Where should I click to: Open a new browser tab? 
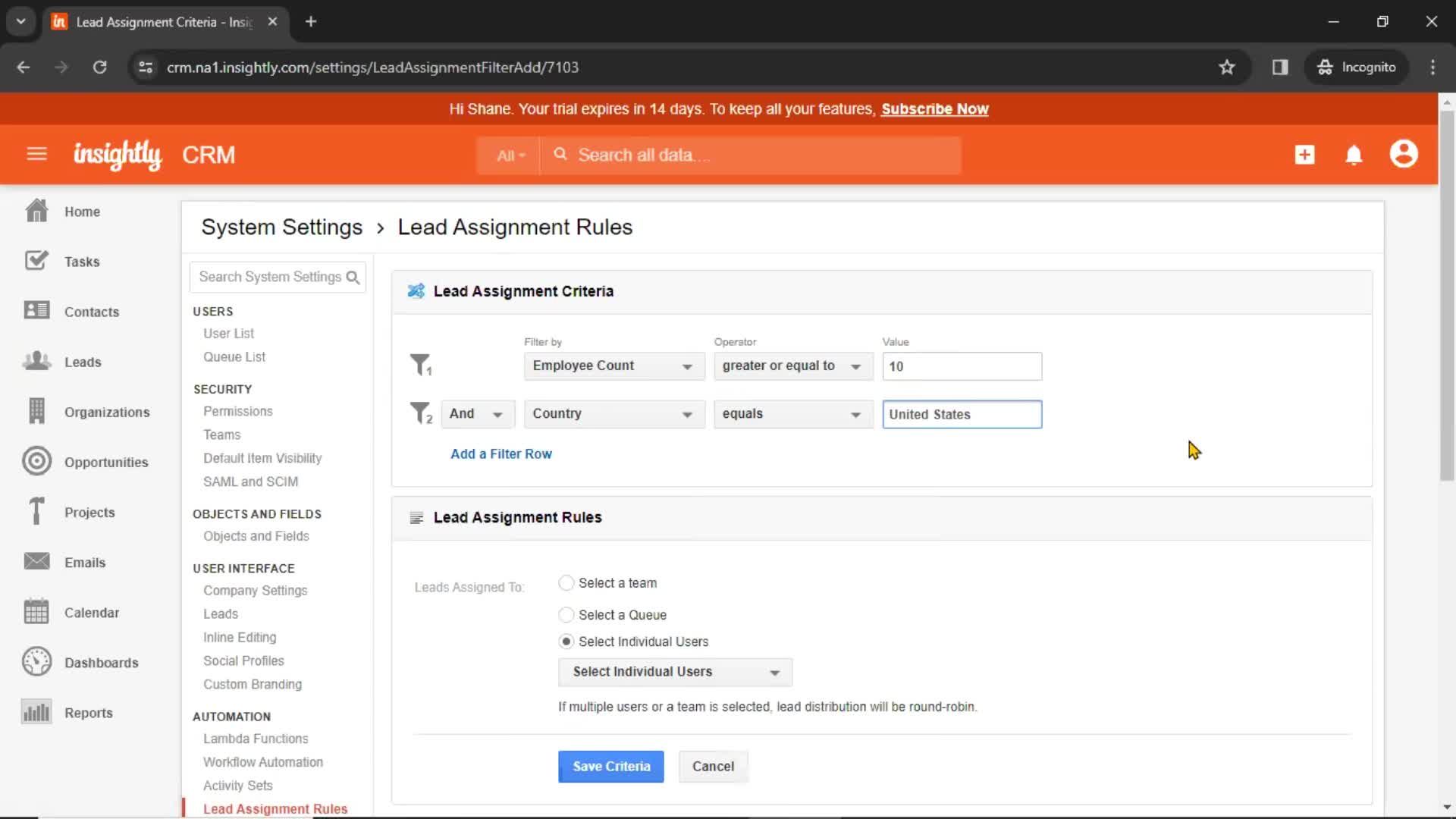(x=311, y=21)
